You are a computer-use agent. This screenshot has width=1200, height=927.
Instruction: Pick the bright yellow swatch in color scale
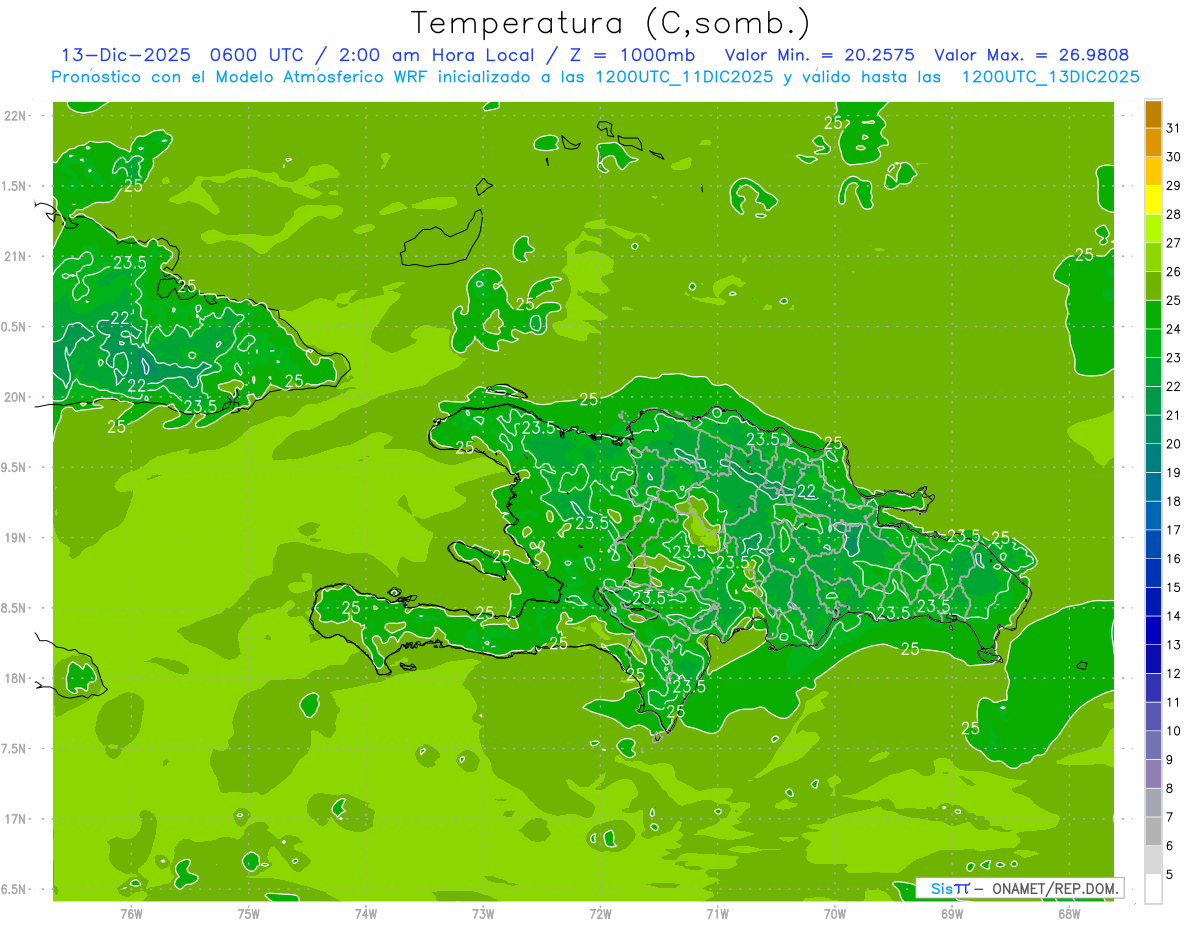1153,201
